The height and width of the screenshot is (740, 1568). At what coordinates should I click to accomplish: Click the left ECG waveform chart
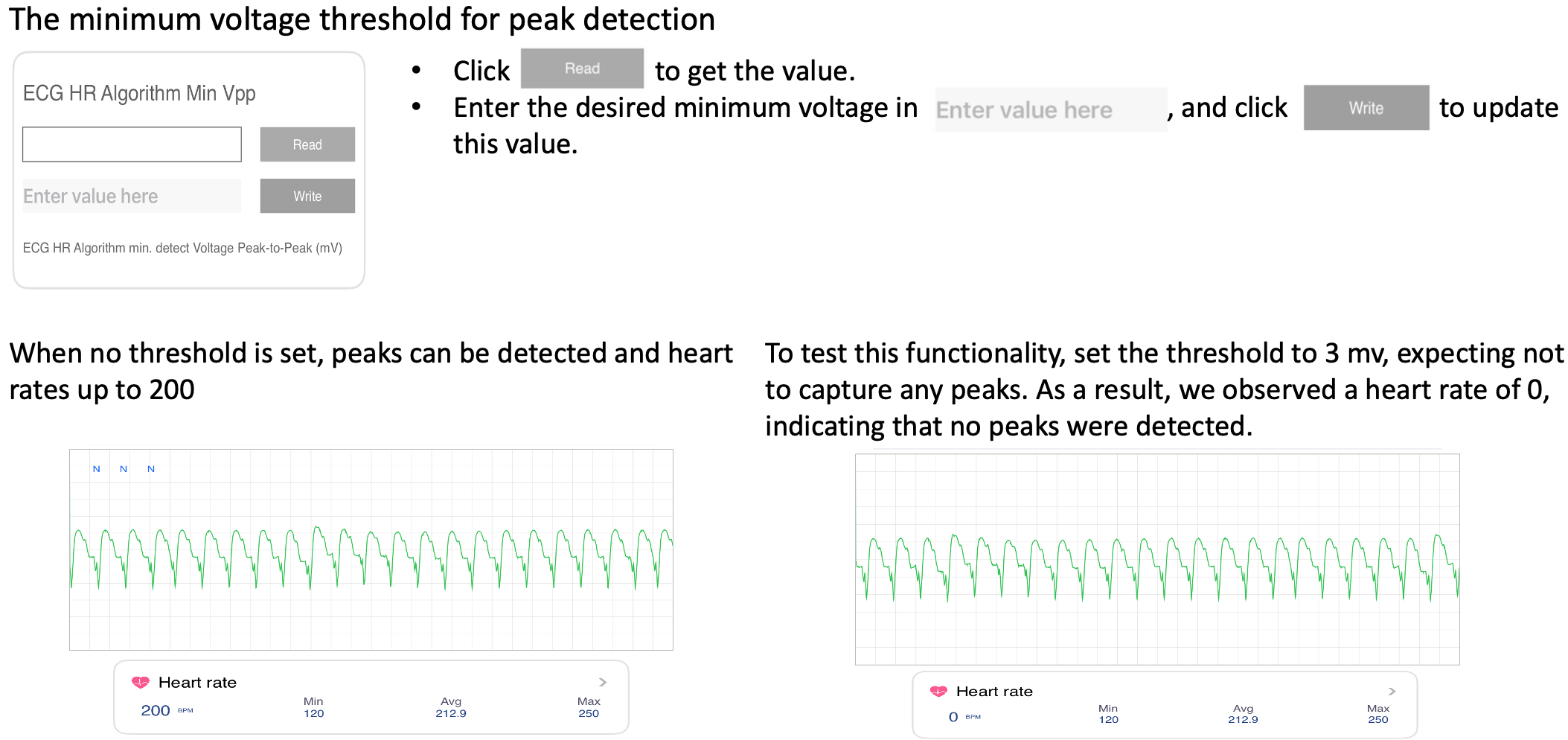(371, 549)
